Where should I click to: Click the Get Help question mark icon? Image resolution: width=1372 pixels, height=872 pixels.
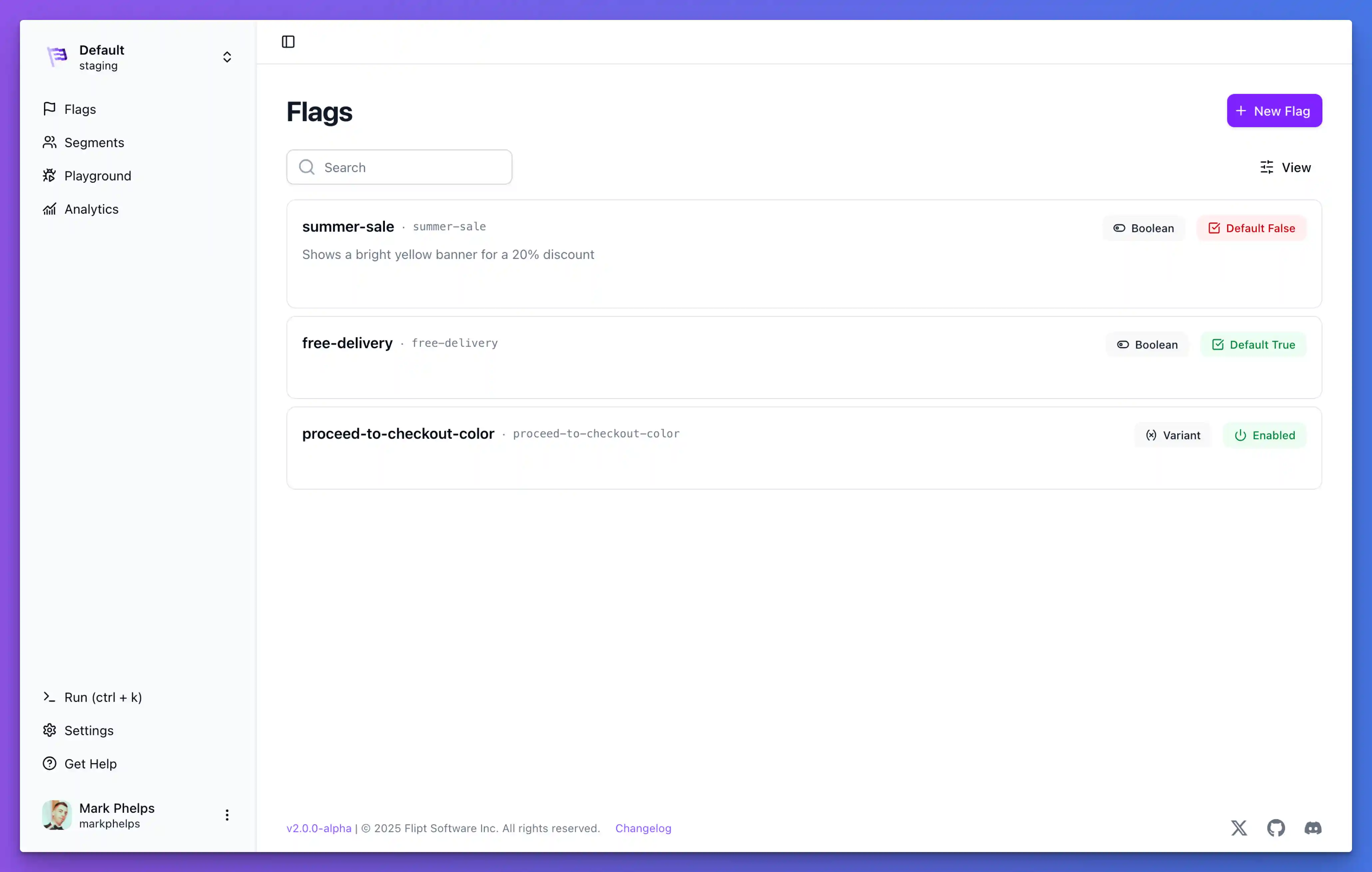coord(49,764)
